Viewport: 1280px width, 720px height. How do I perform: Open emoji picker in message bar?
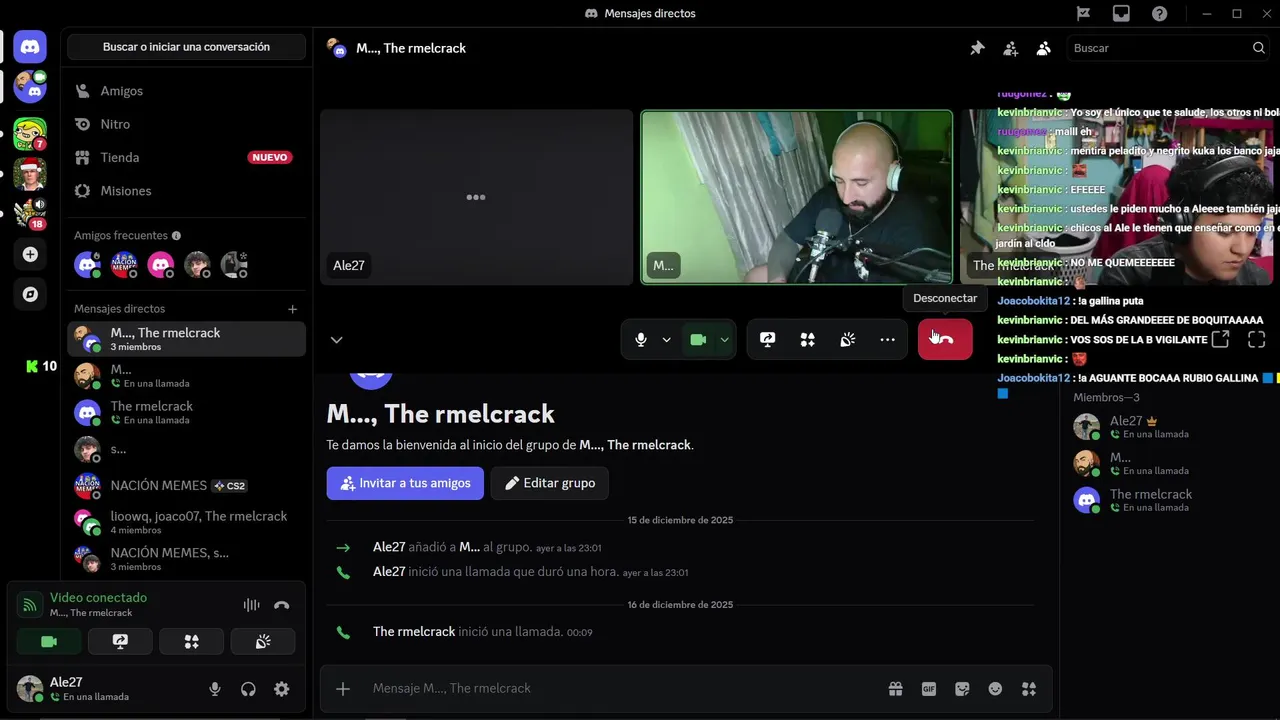[995, 688]
